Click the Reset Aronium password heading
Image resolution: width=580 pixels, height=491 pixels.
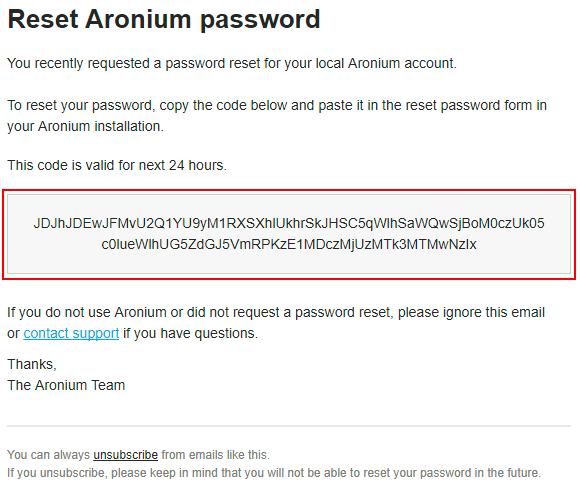point(164,19)
